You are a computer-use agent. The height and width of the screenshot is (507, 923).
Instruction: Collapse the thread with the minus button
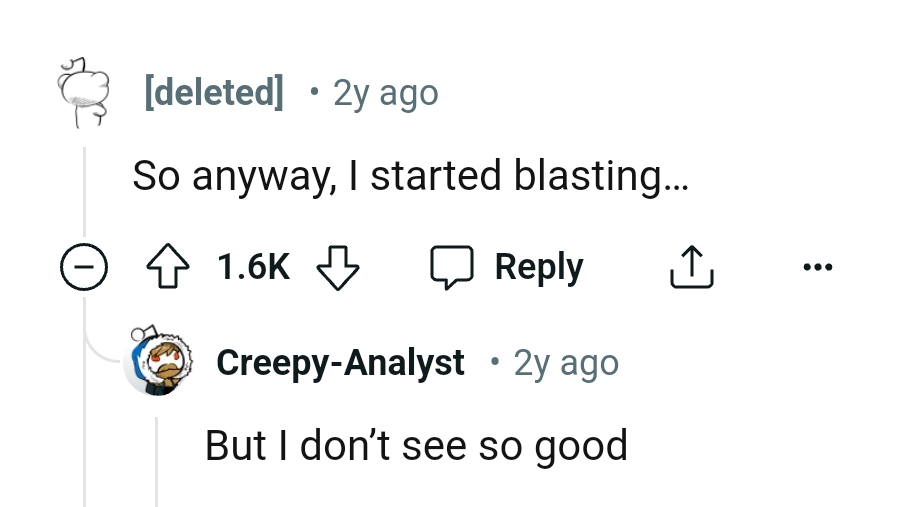(83, 268)
